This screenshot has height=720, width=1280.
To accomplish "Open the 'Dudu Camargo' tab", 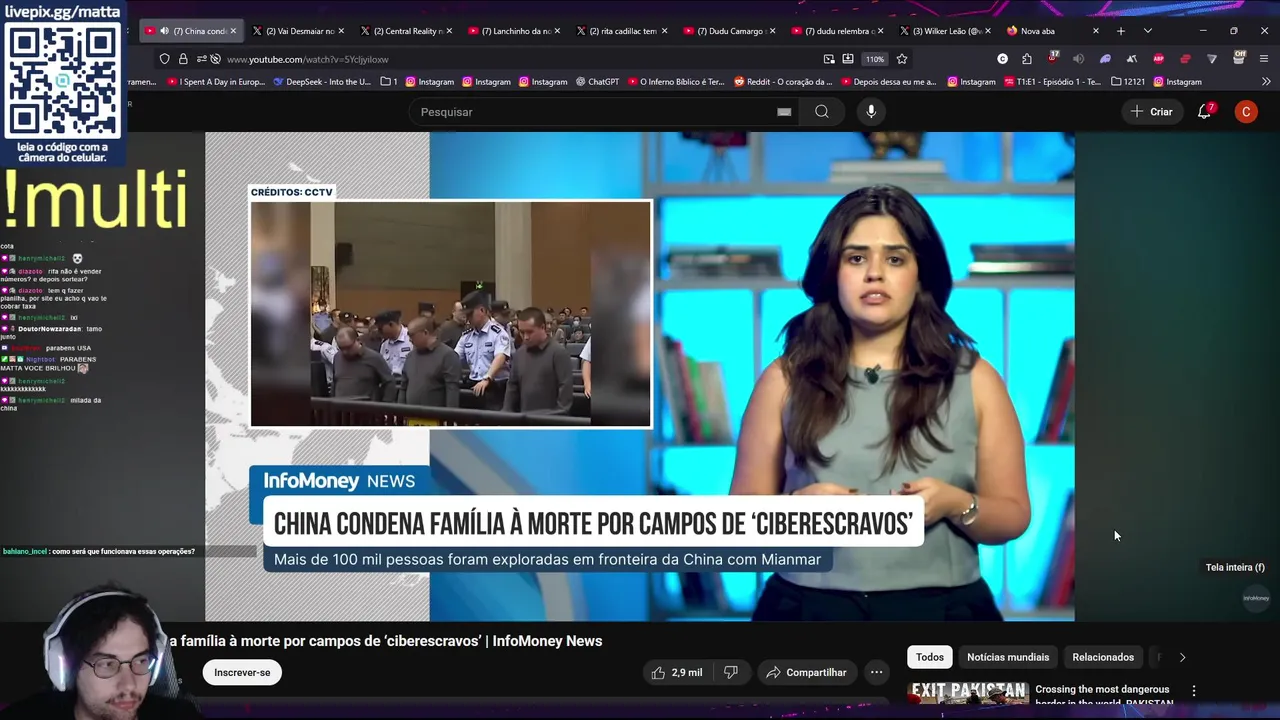I will point(729,31).
